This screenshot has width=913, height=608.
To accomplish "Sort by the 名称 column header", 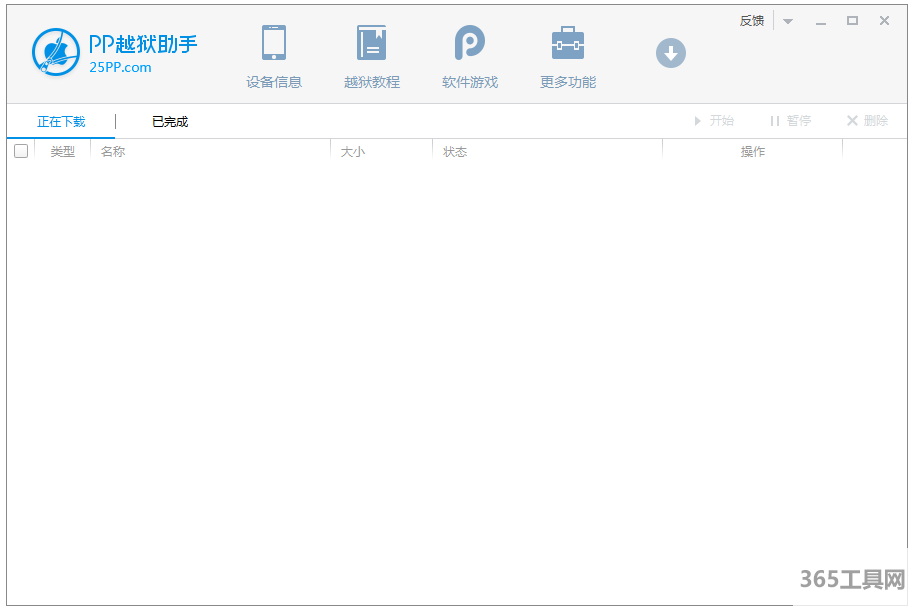I will [113, 152].
